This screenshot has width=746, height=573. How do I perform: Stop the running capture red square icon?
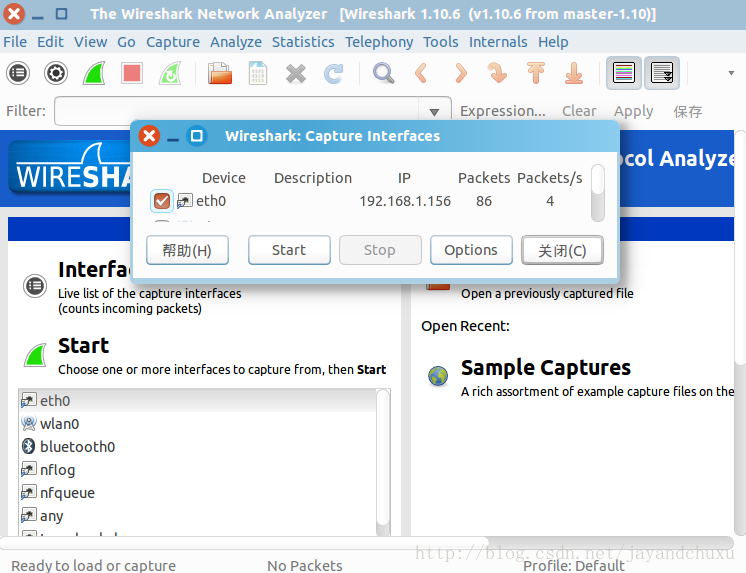click(x=131, y=73)
